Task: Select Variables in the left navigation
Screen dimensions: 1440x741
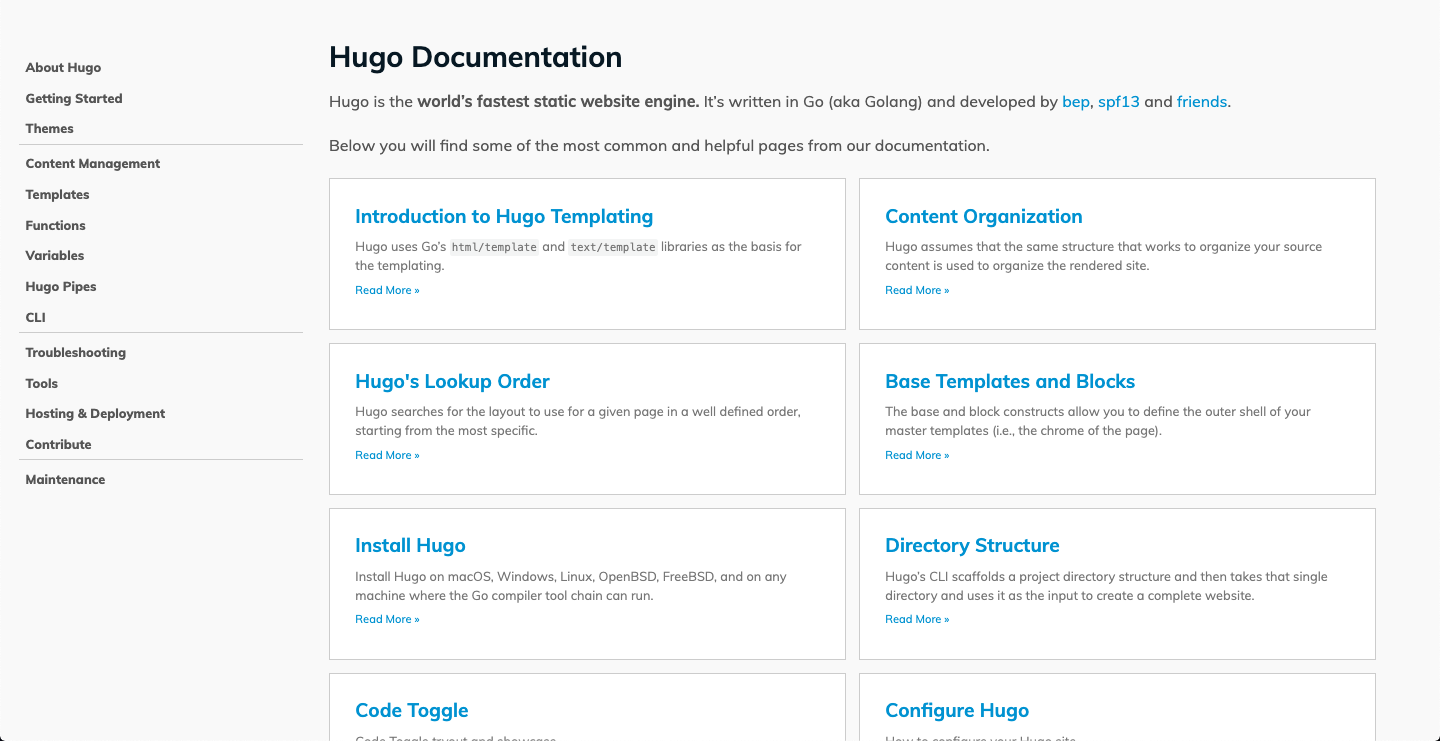Action: click(x=55, y=255)
